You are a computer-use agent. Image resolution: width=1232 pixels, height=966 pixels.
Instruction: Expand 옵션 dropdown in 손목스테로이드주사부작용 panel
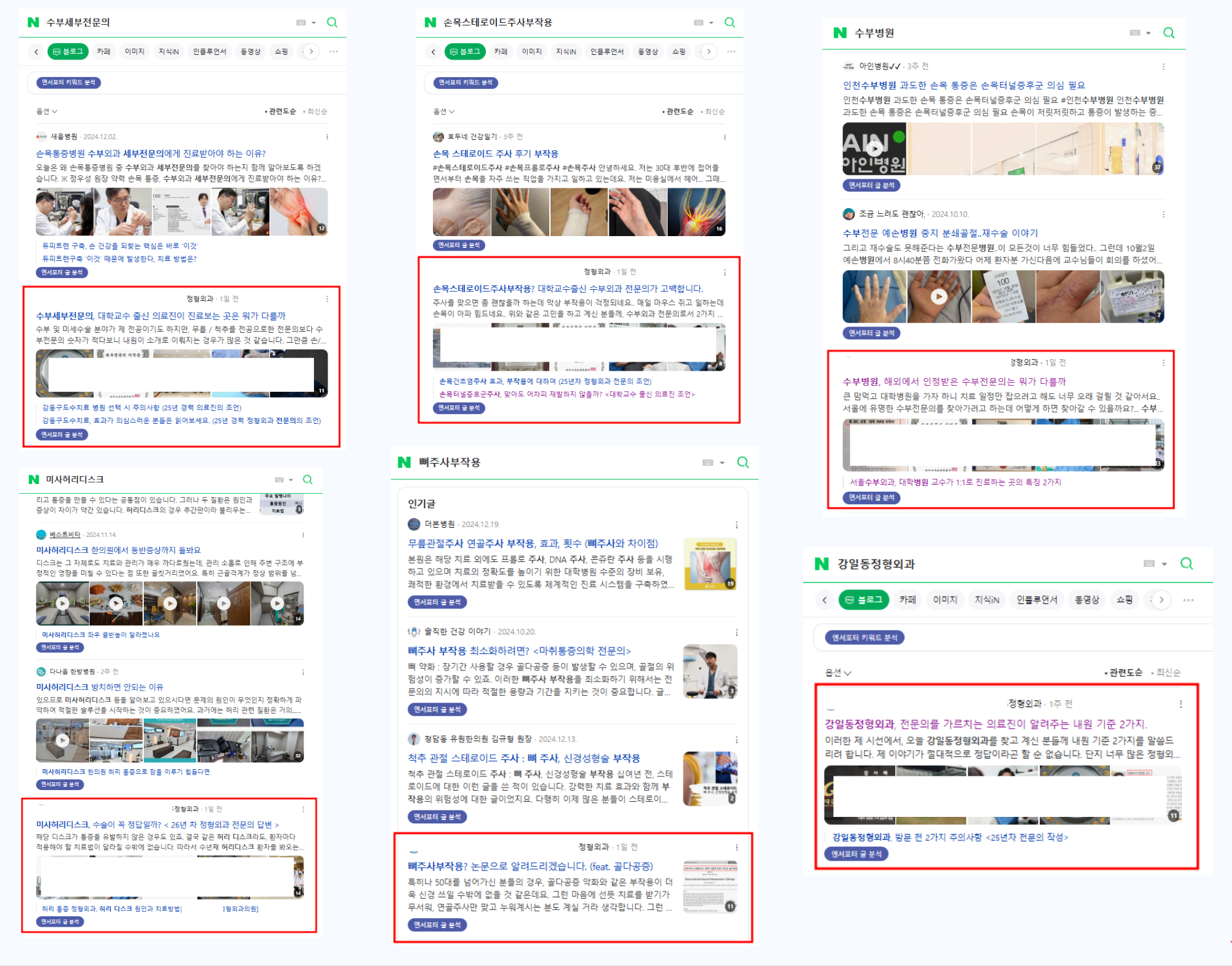coord(444,111)
